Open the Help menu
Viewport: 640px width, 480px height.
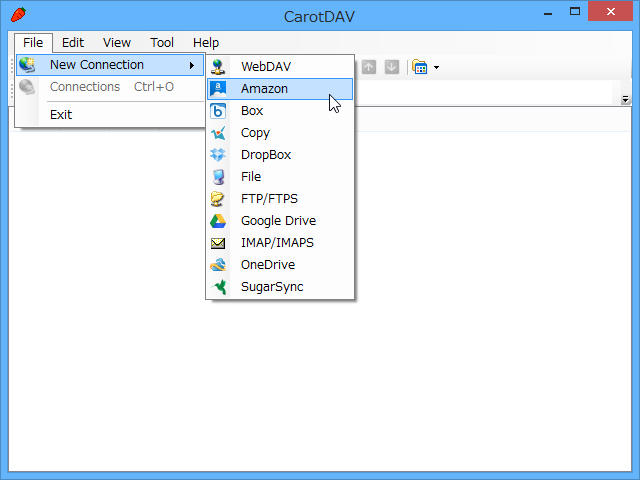point(206,43)
